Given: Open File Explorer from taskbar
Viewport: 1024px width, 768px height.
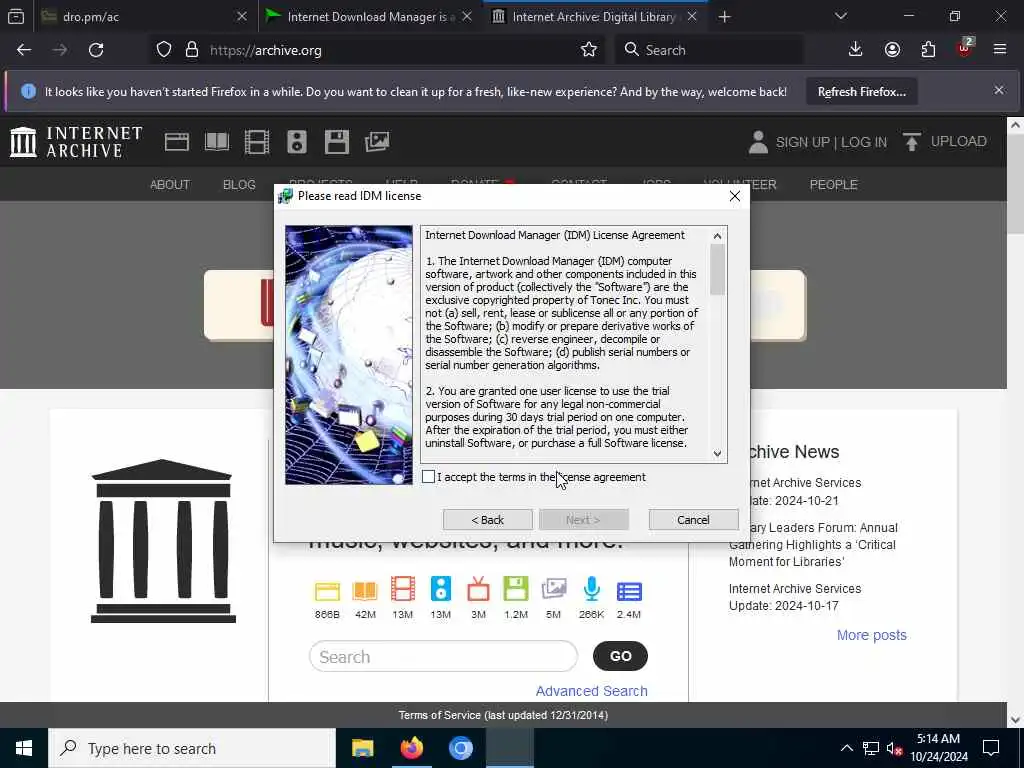Looking at the screenshot, I should [362, 748].
